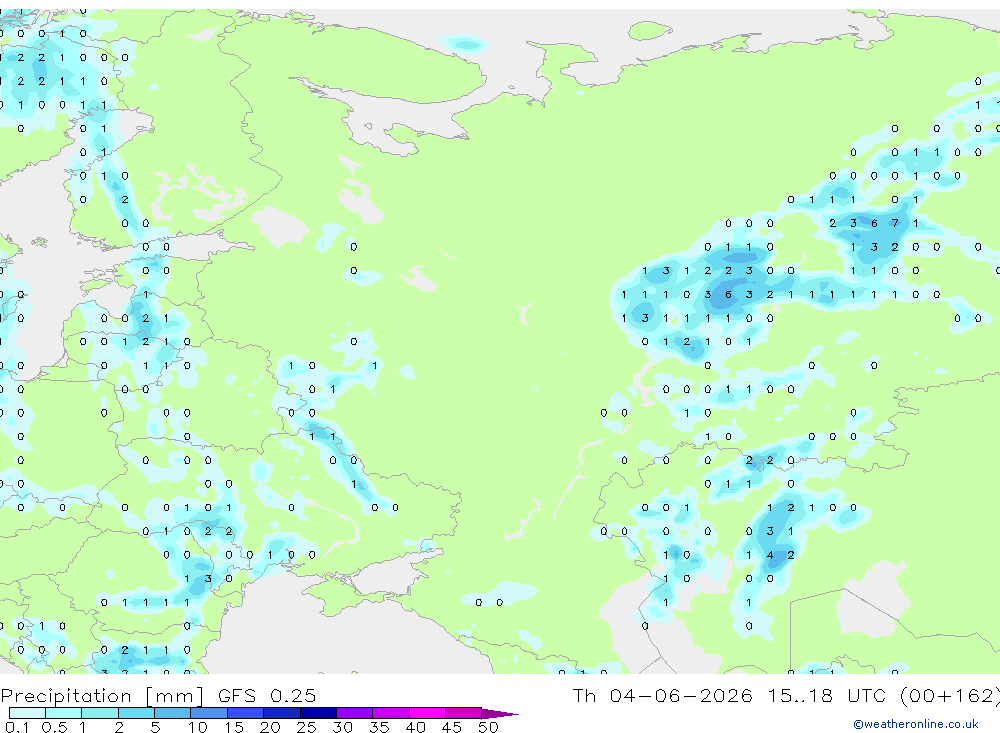Image resolution: width=1000 pixels, height=733 pixels.
Task: Click the legend label '20'
Action: [x=270, y=727]
